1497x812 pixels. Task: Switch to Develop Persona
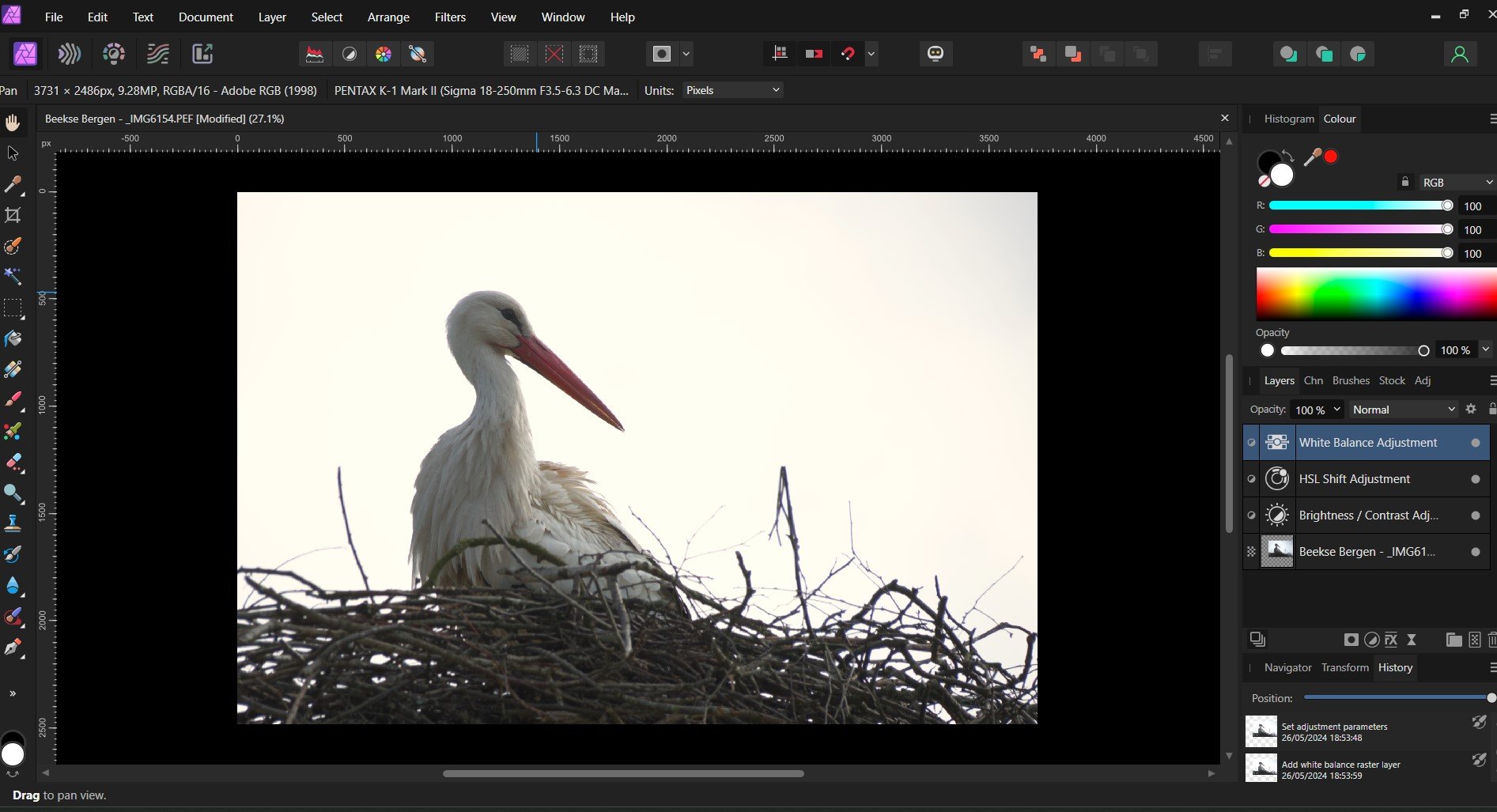click(114, 54)
